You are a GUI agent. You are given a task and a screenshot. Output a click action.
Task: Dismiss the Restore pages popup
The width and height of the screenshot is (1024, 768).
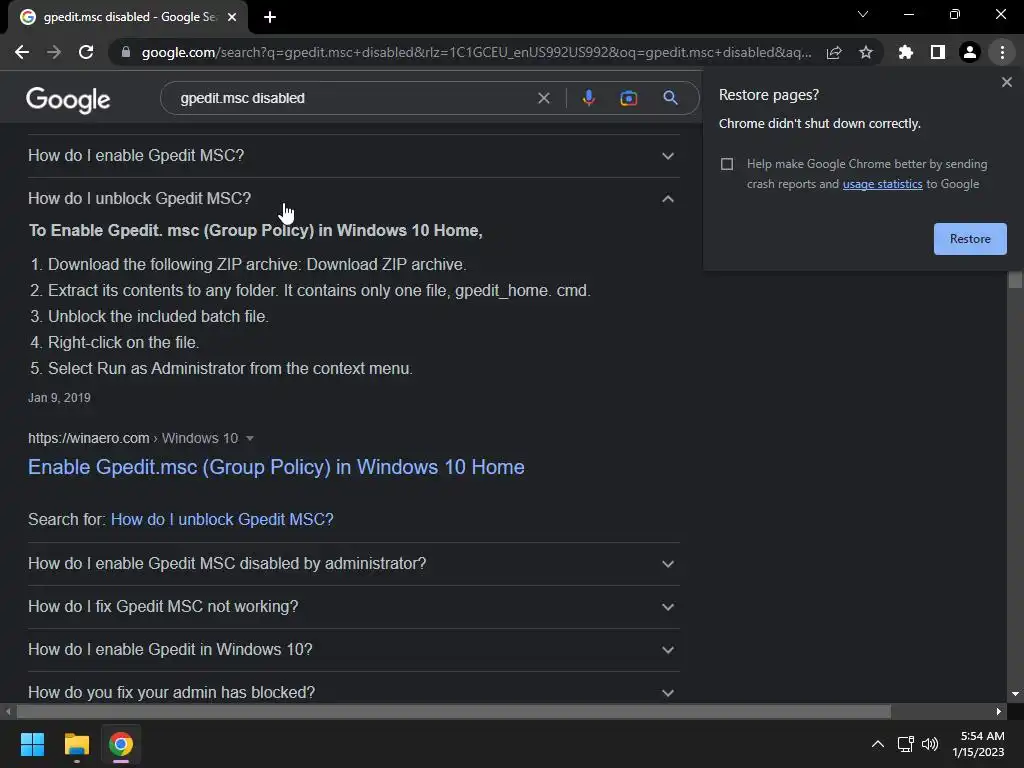pos(1007,82)
